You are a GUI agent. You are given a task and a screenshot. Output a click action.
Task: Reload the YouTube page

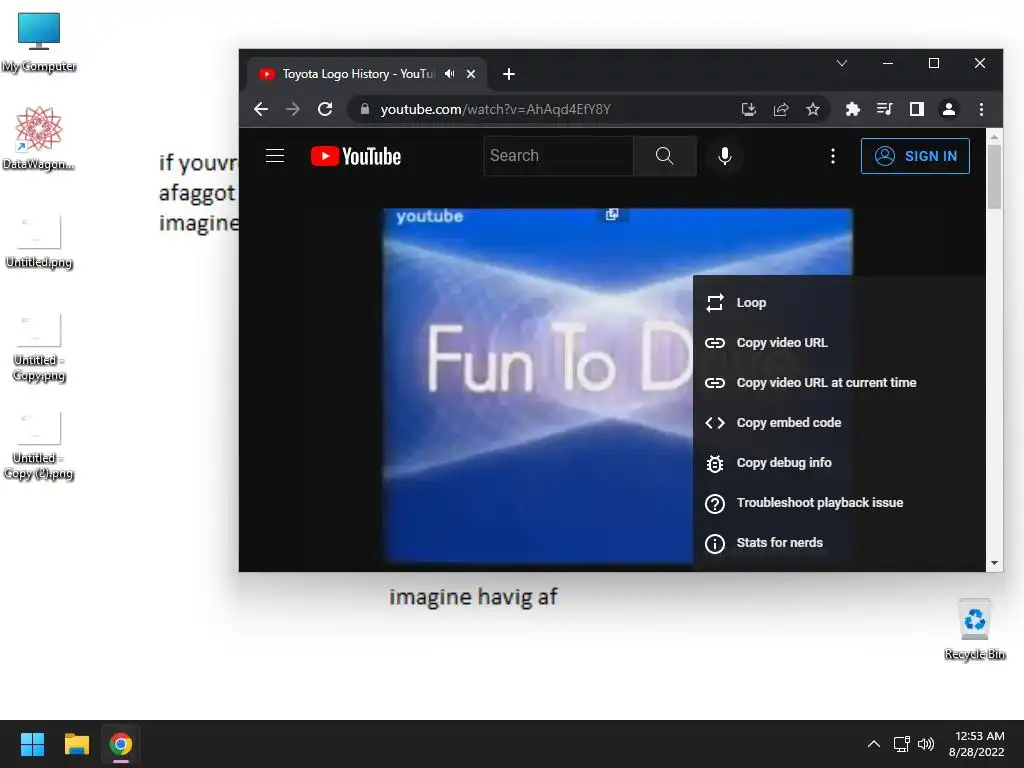pyautogui.click(x=325, y=109)
